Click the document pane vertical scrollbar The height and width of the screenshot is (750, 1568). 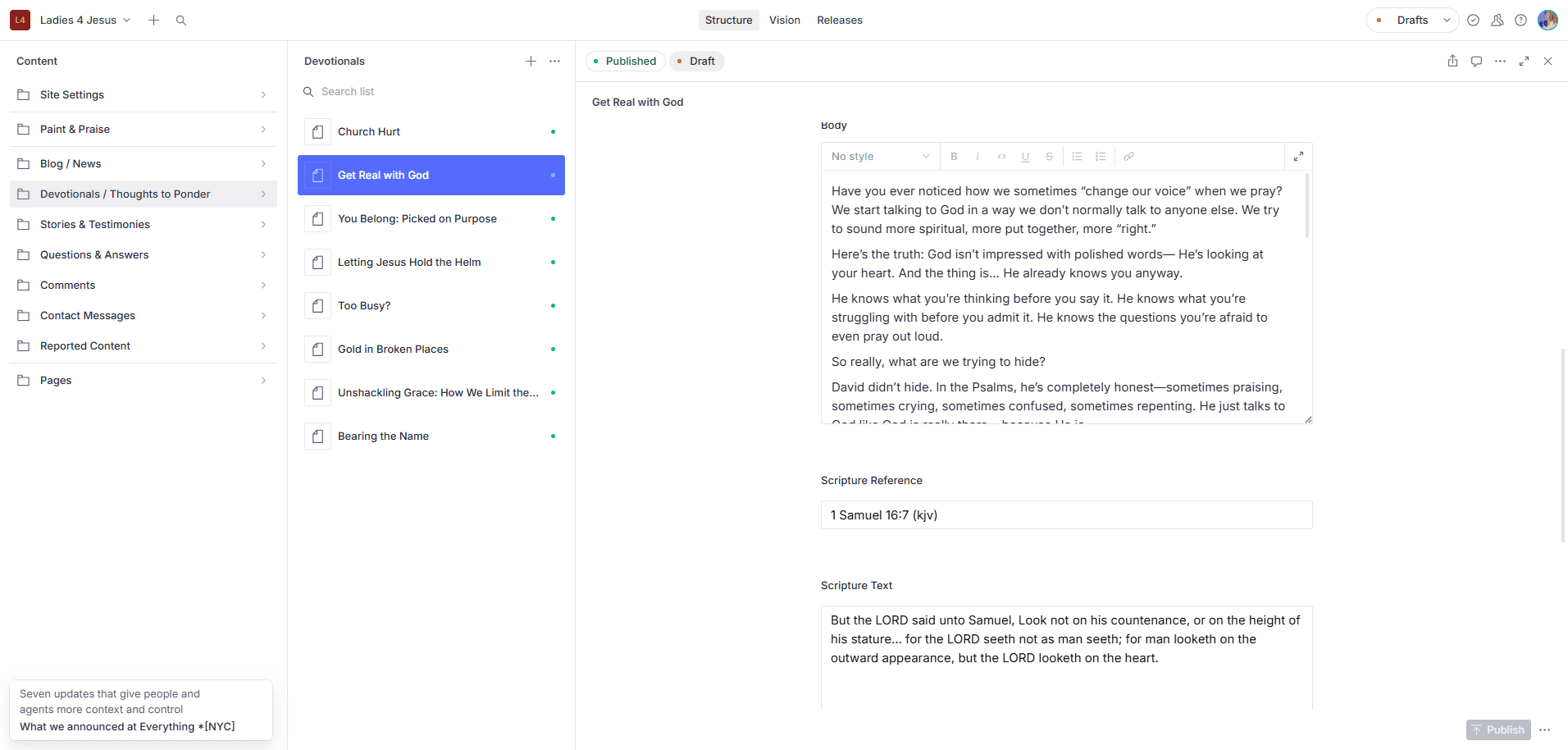[x=1563, y=445]
